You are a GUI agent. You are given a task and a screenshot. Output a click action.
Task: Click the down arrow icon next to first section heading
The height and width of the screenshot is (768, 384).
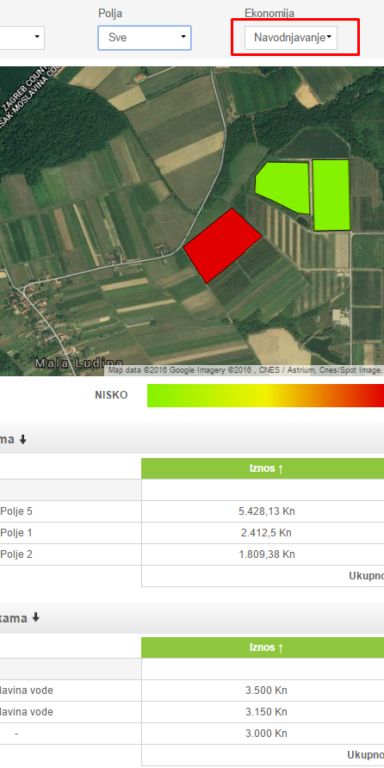pyautogui.click(x=23, y=440)
